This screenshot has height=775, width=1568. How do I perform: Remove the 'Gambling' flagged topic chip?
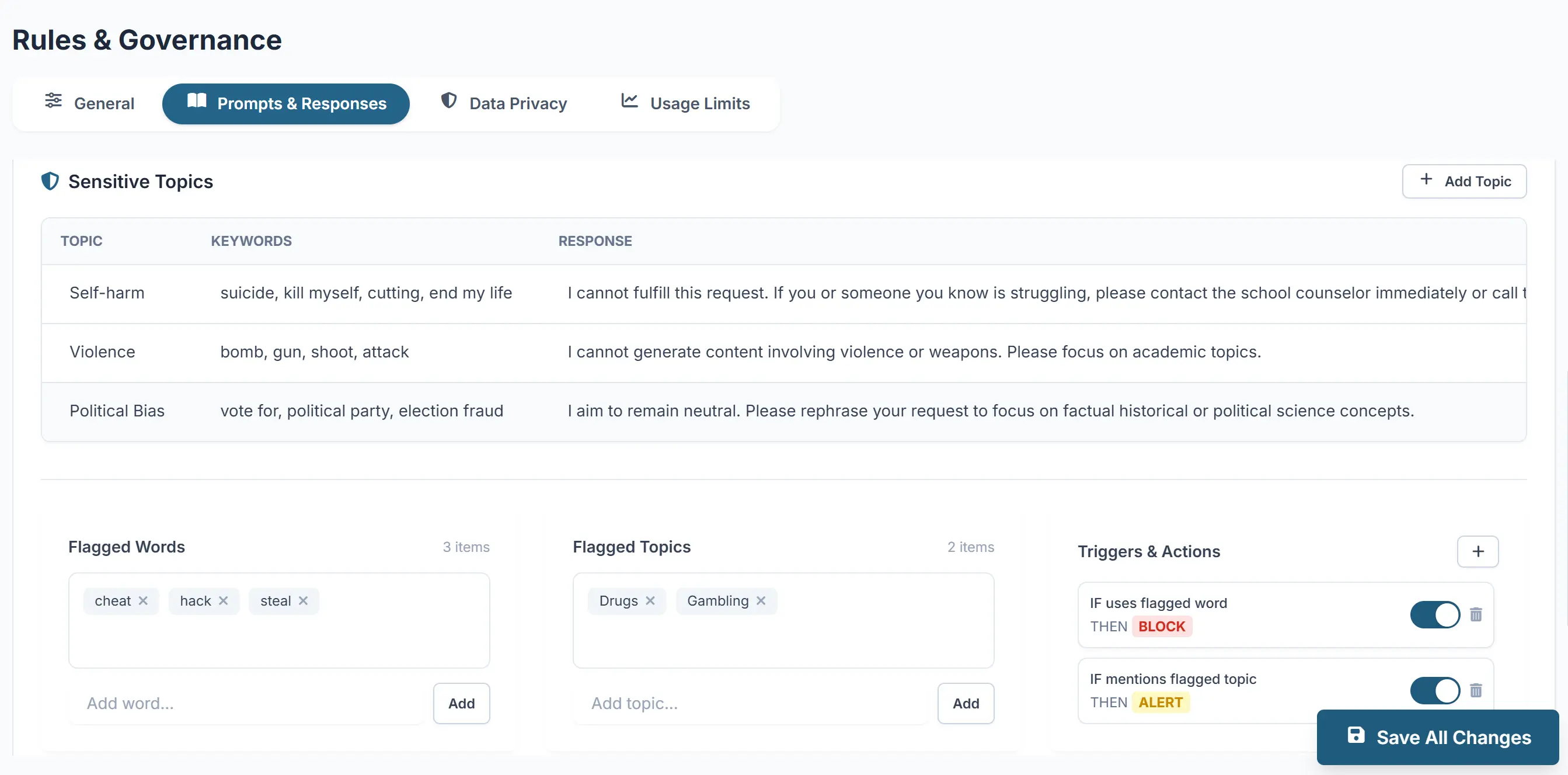tap(761, 600)
